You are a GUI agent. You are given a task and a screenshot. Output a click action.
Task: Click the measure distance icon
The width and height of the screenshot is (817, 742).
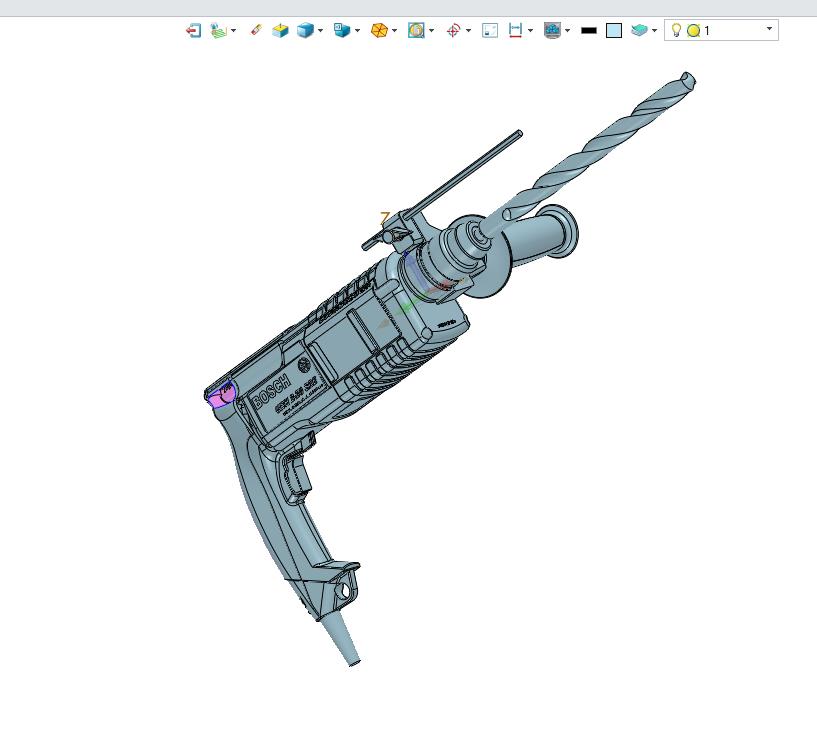(515, 30)
